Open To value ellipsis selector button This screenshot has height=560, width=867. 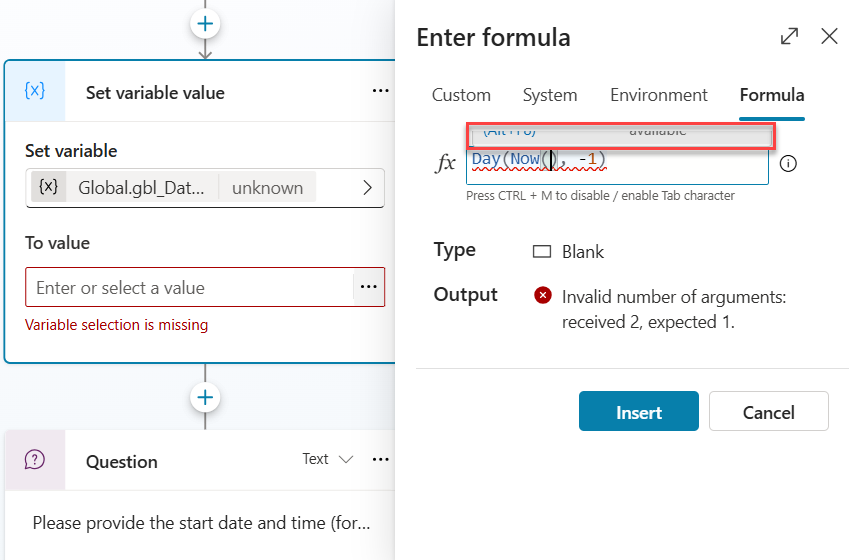click(x=369, y=287)
